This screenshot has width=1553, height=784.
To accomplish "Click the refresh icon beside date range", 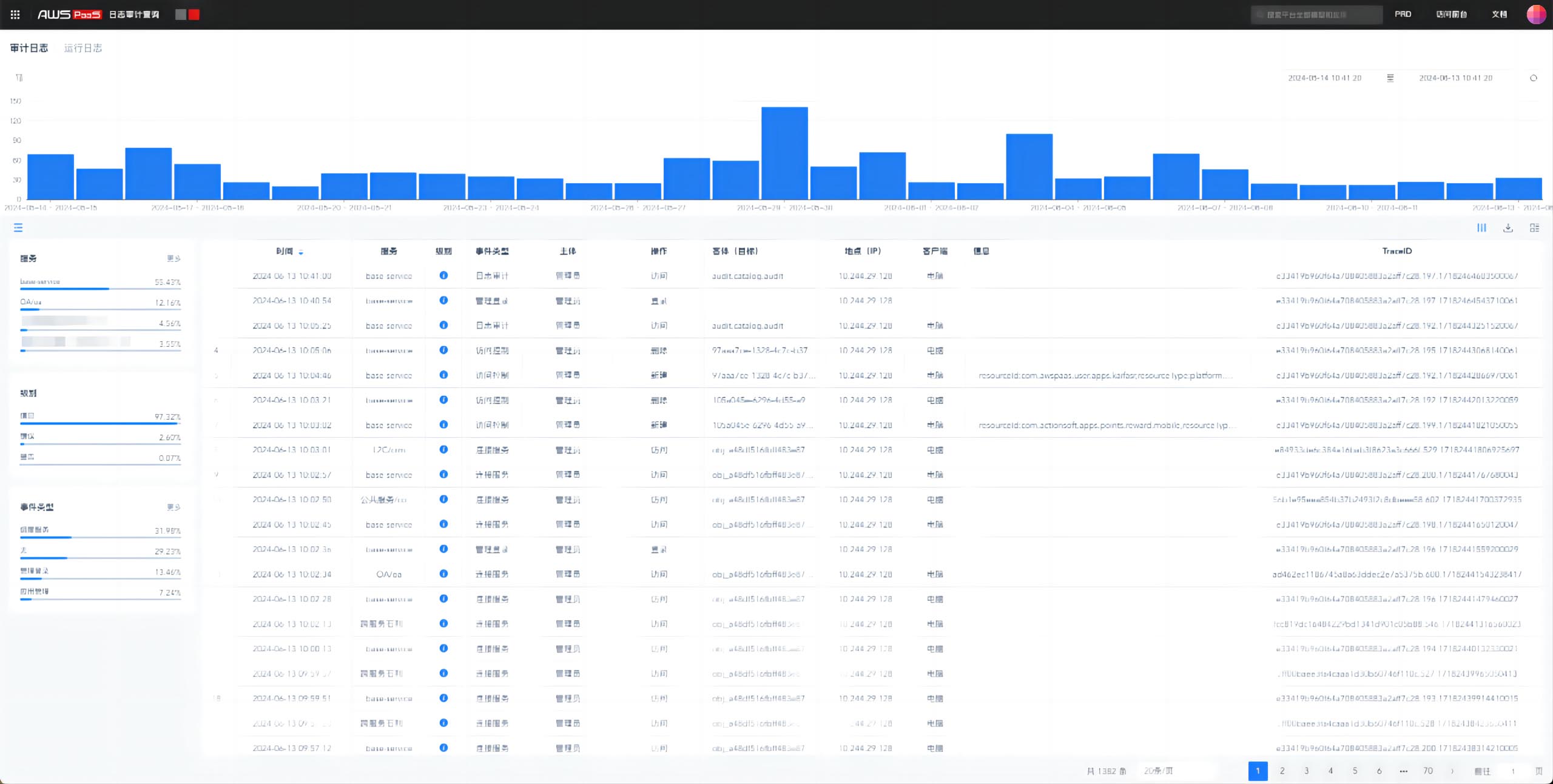I will [x=1533, y=78].
